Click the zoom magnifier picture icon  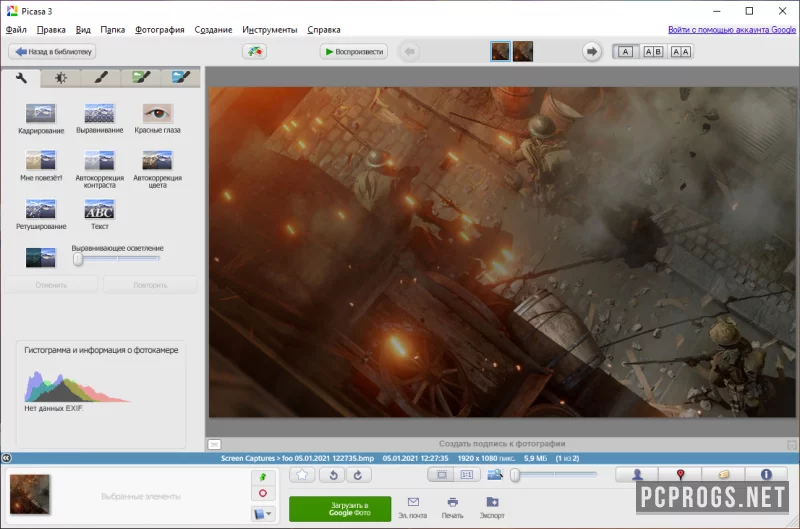tap(494, 475)
